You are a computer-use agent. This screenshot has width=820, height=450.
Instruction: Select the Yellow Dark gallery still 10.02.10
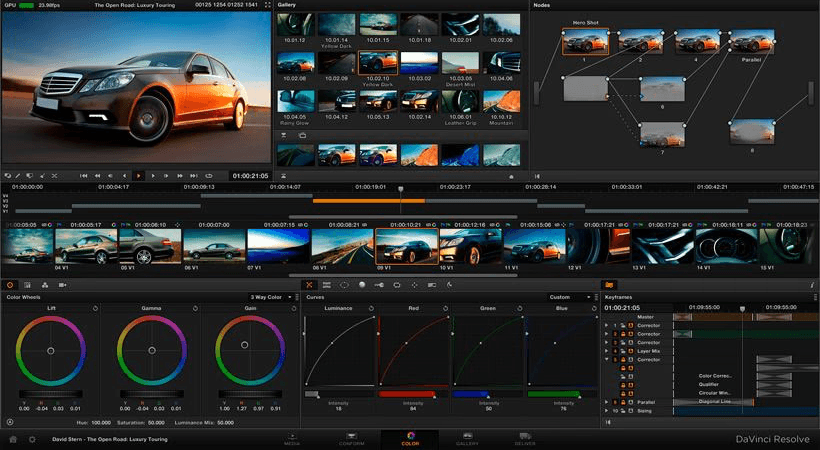[378, 63]
